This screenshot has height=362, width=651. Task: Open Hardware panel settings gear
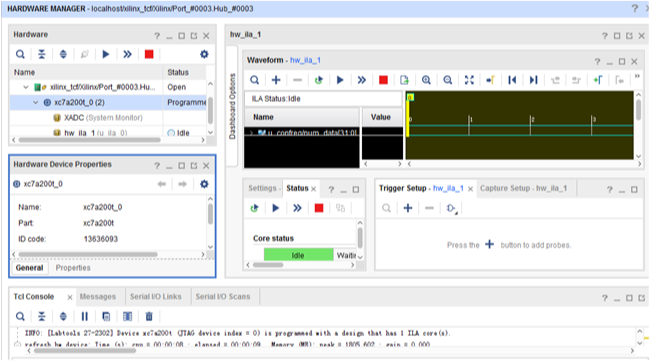204,54
